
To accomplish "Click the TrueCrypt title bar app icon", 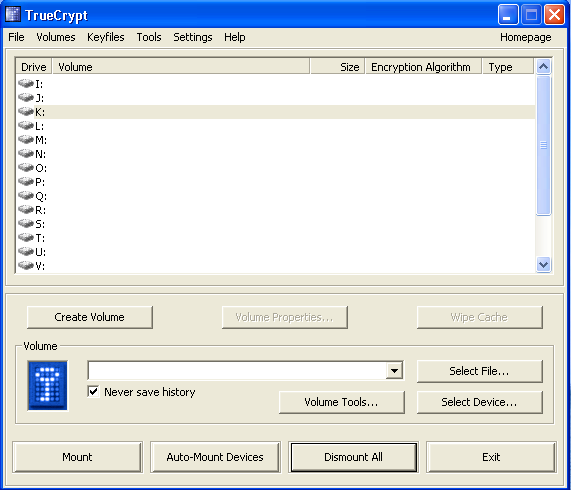I will click(x=12, y=14).
